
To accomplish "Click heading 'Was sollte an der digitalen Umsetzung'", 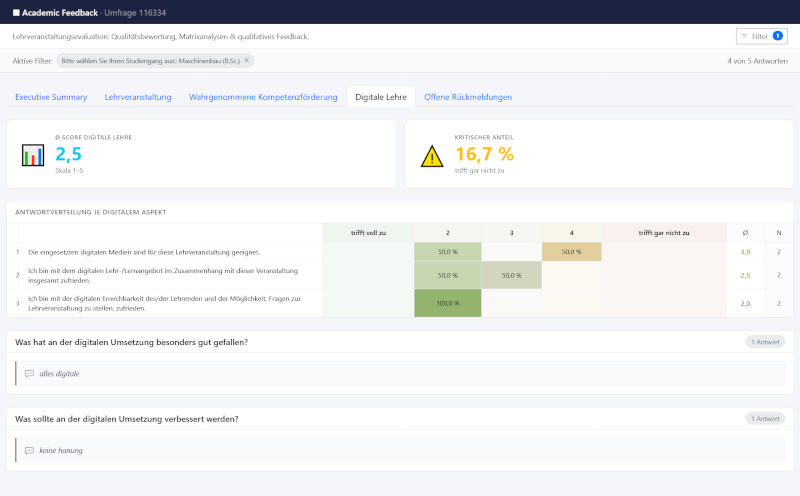I will [x=127, y=418].
